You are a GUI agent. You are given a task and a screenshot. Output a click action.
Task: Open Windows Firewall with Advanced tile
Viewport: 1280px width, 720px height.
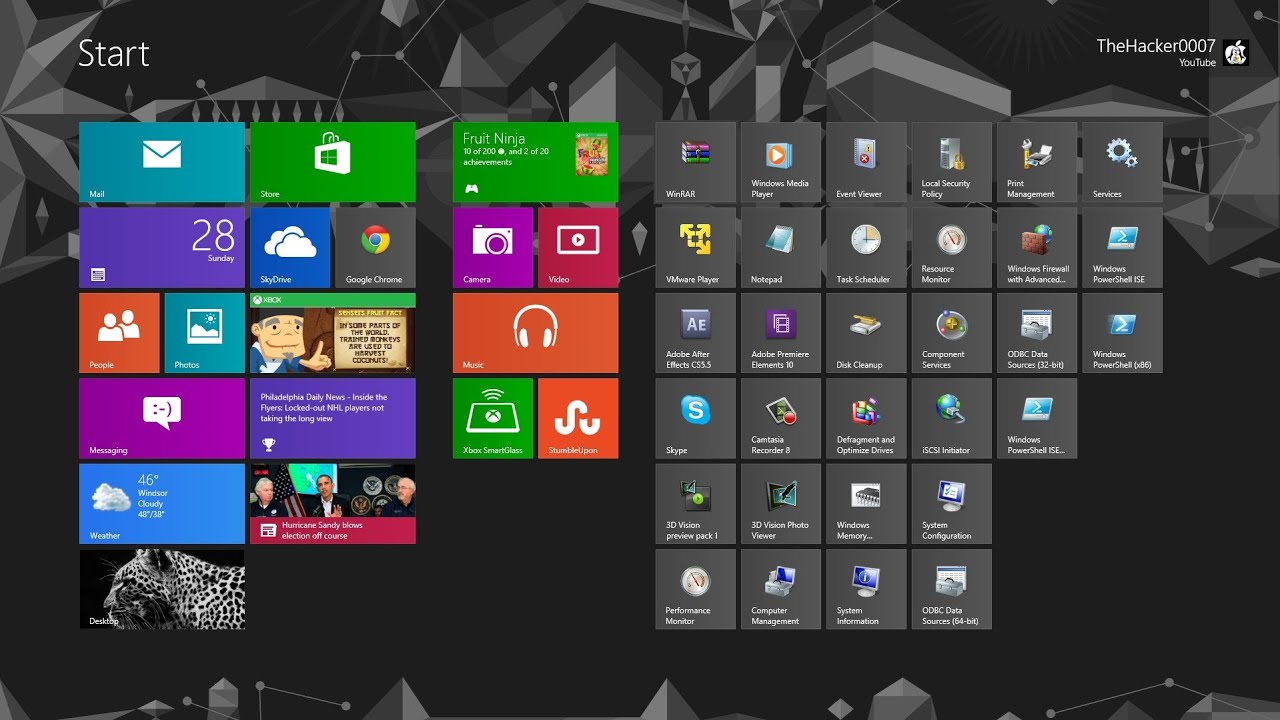point(1037,248)
